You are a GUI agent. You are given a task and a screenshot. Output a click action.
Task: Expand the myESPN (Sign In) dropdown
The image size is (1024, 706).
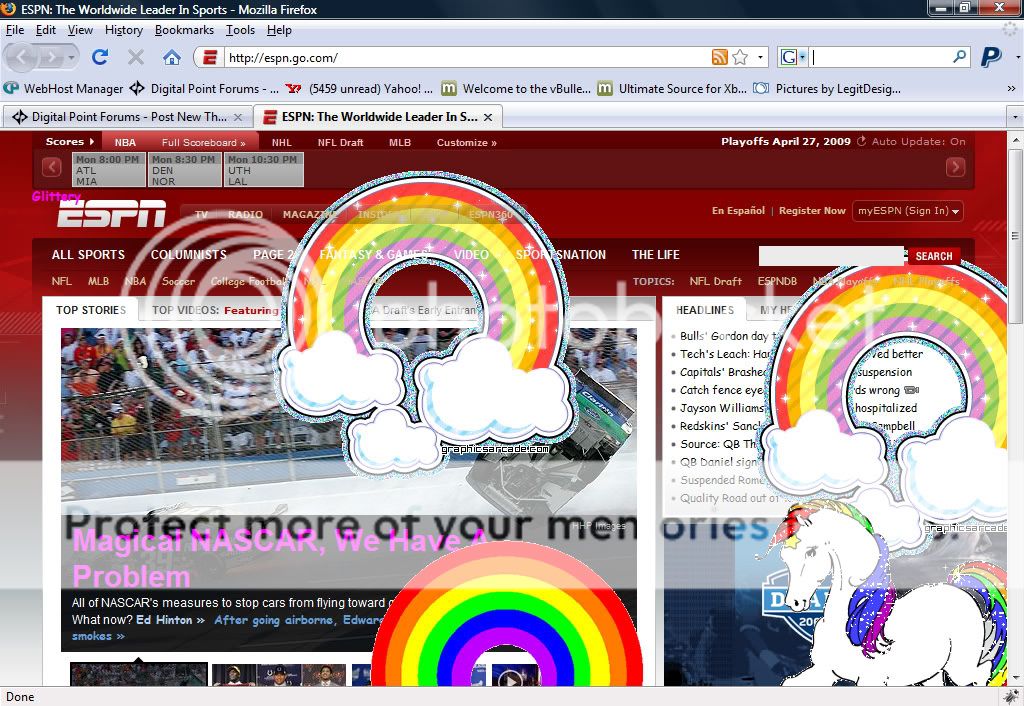coord(908,211)
